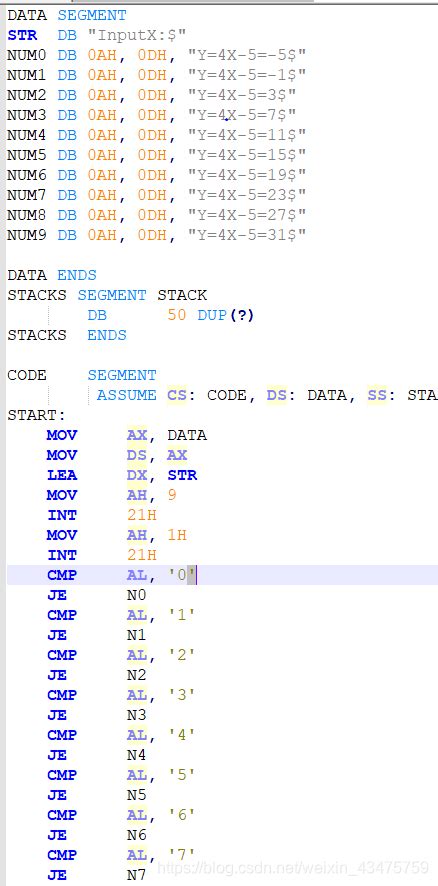The image size is (438, 886).
Task: Select the NUM5 label
Action: click(27, 155)
